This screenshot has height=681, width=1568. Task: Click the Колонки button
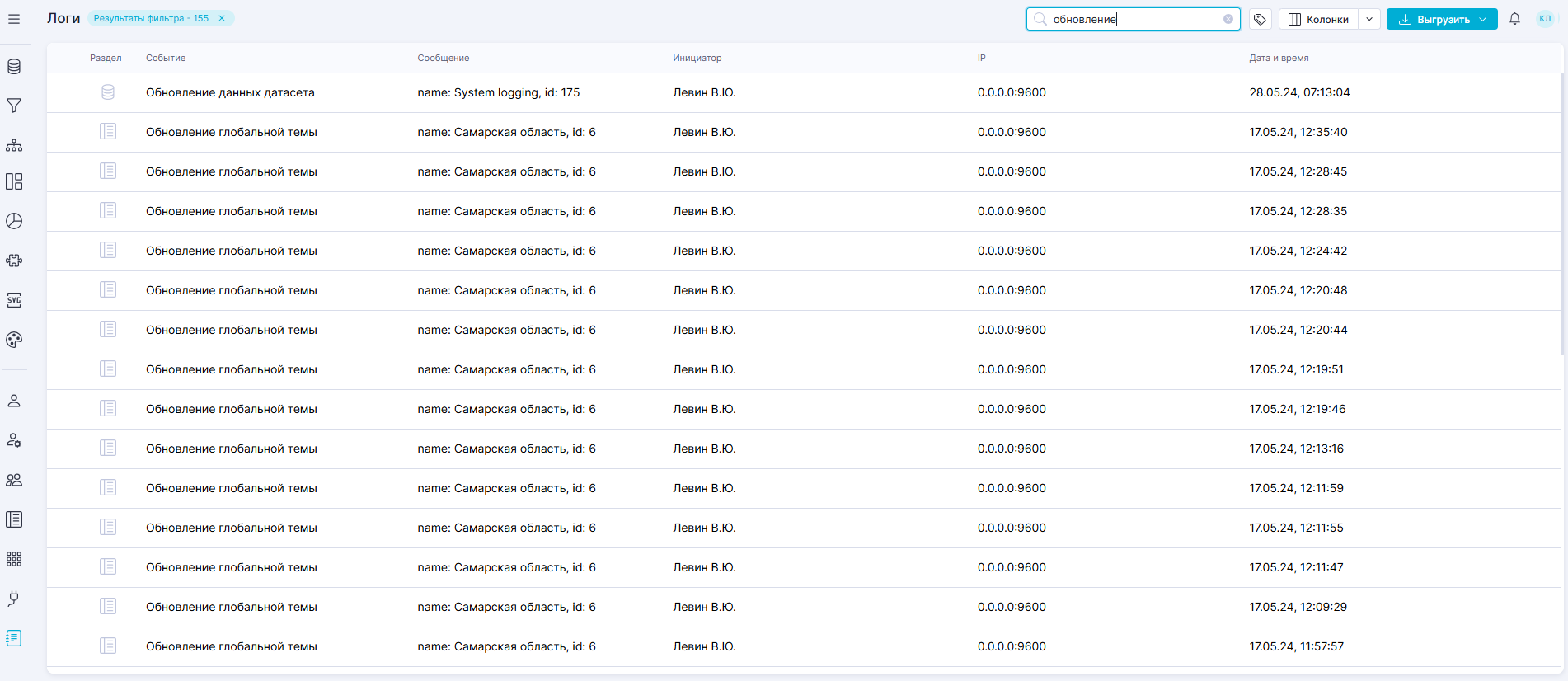click(x=1318, y=19)
